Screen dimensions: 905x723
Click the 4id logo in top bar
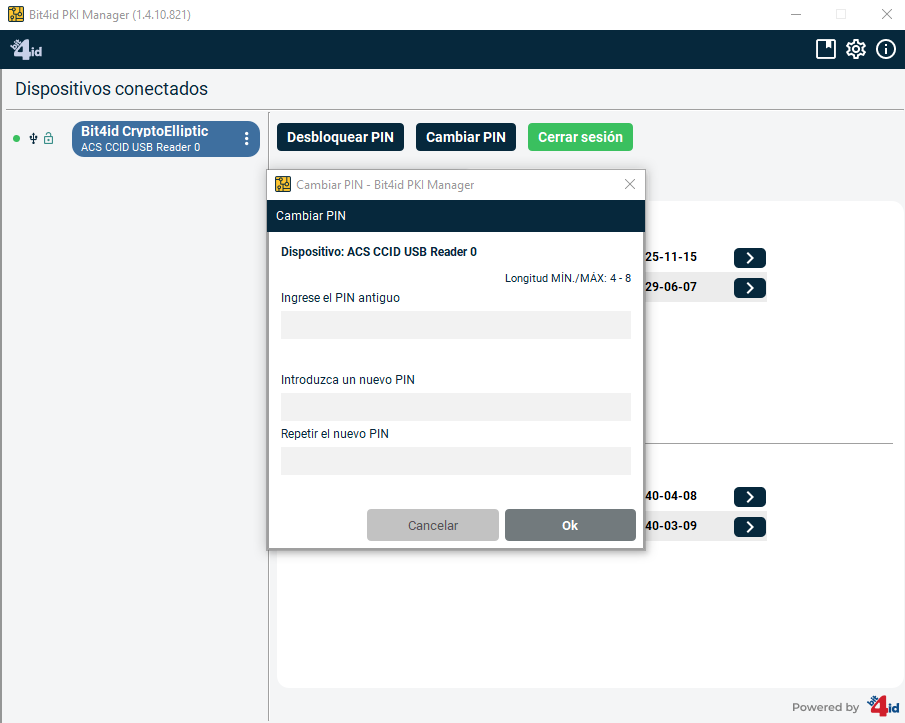[26, 50]
